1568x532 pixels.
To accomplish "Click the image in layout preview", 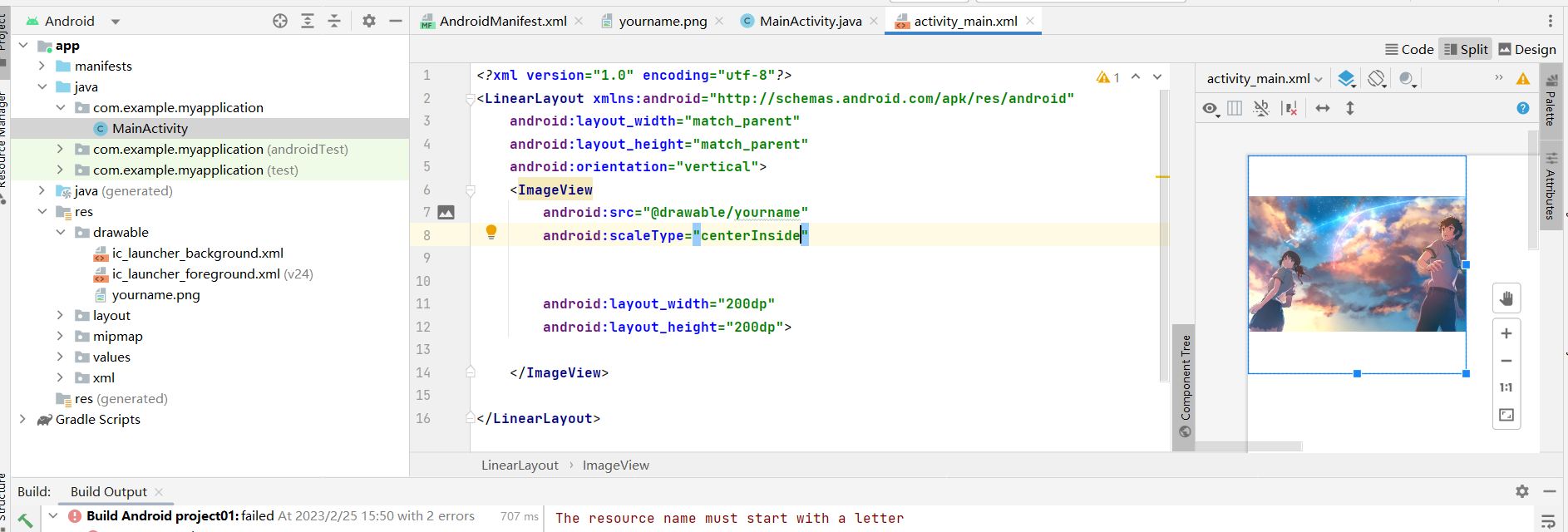I will 1357,264.
